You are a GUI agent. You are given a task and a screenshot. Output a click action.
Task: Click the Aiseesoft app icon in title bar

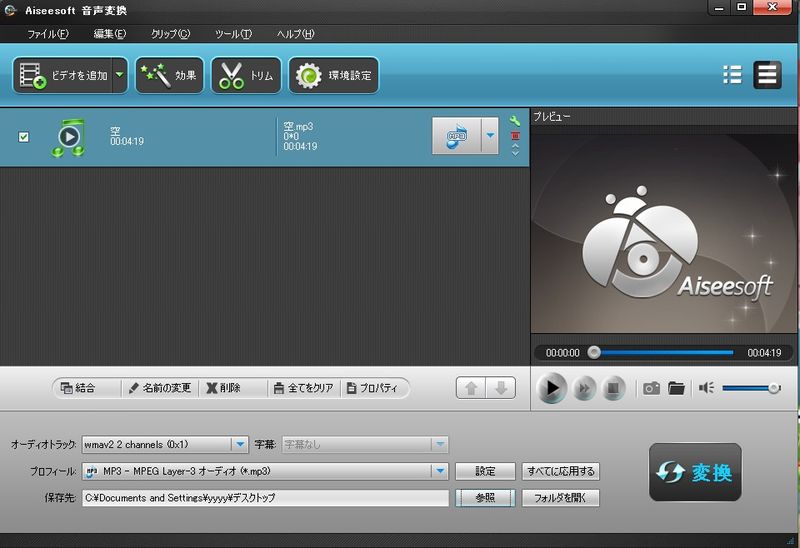click(x=10, y=10)
